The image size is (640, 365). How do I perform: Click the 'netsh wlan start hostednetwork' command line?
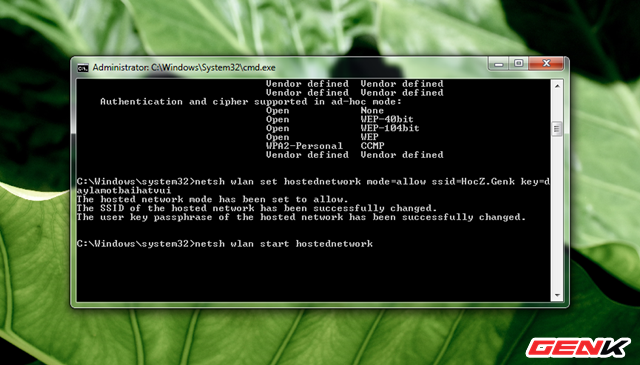tap(224, 244)
